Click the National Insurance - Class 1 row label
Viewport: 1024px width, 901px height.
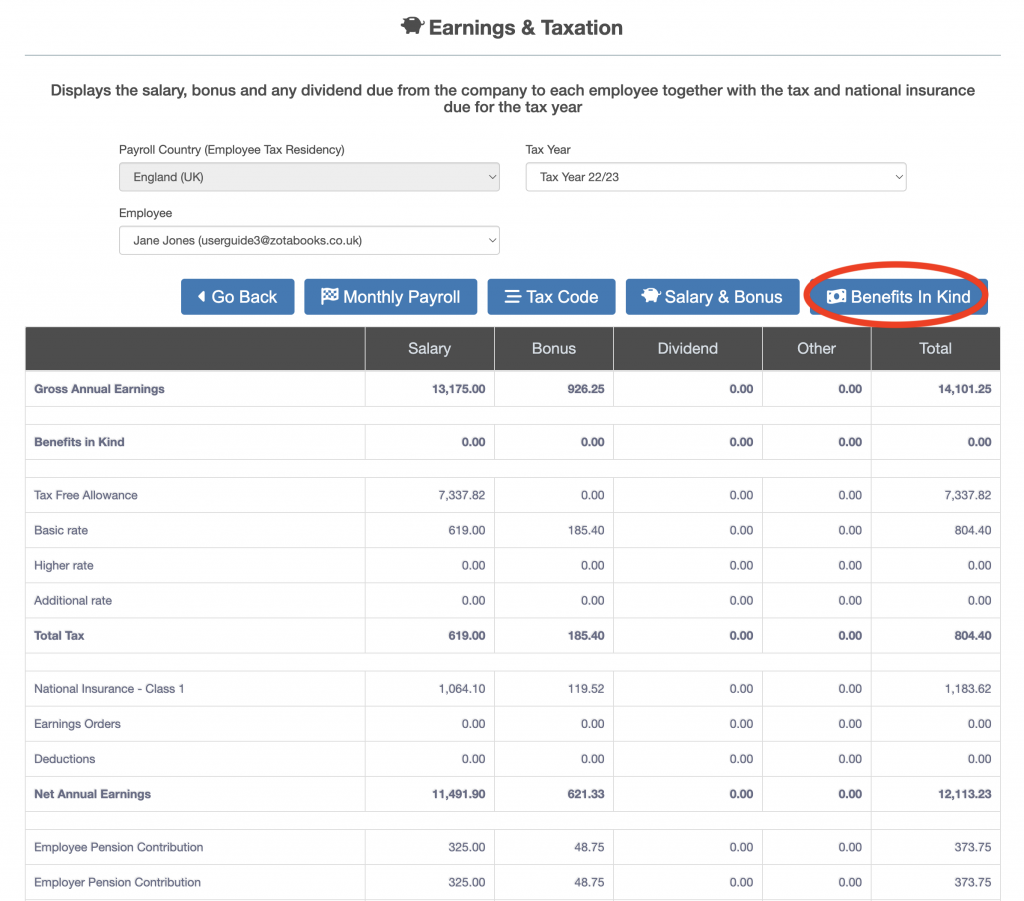click(x=109, y=689)
